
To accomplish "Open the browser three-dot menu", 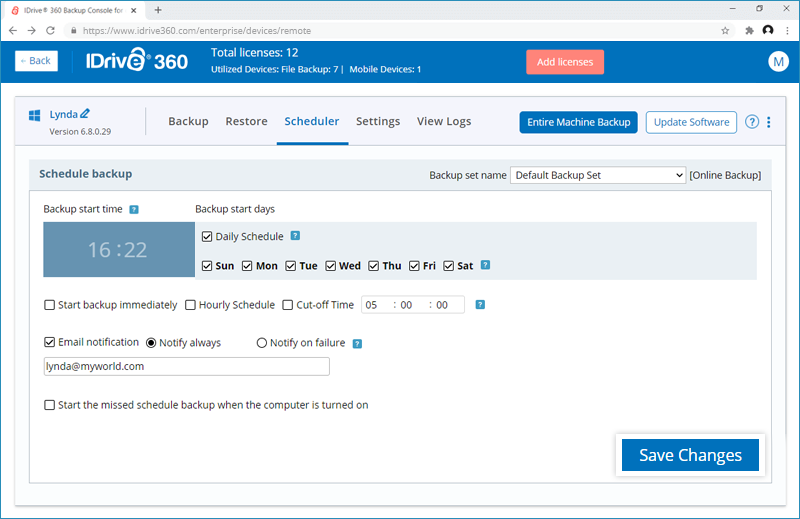I will click(x=787, y=31).
